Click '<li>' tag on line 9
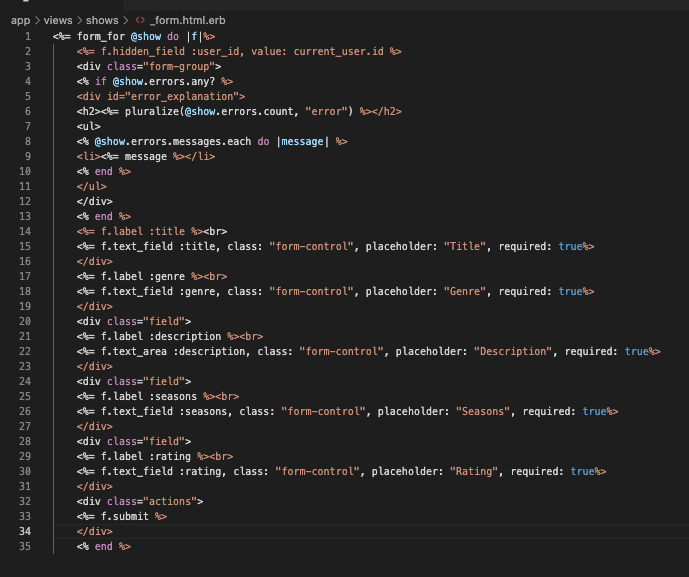 [89, 156]
